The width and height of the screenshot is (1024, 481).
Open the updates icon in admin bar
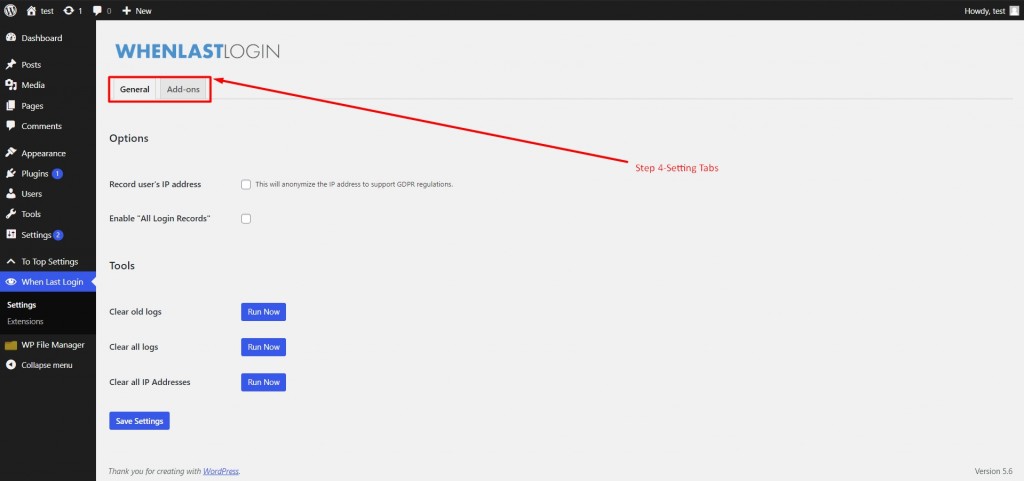click(69, 10)
